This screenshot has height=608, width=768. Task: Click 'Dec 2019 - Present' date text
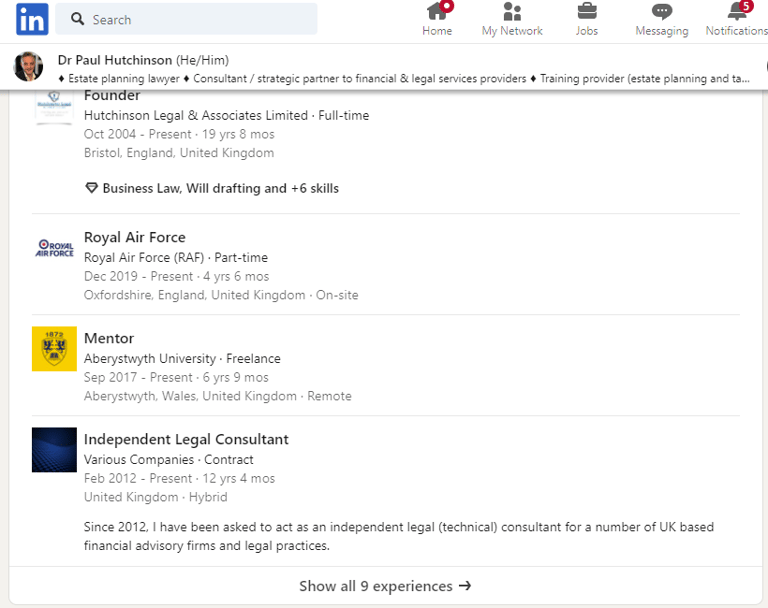pyautogui.click(x=138, y=276)
